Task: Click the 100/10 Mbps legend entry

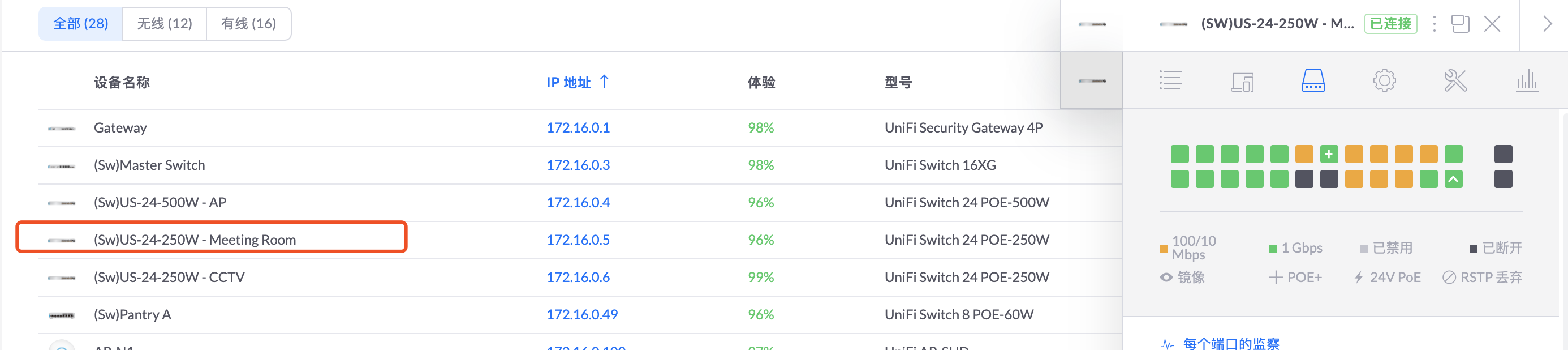Action: pos(1187,248)
